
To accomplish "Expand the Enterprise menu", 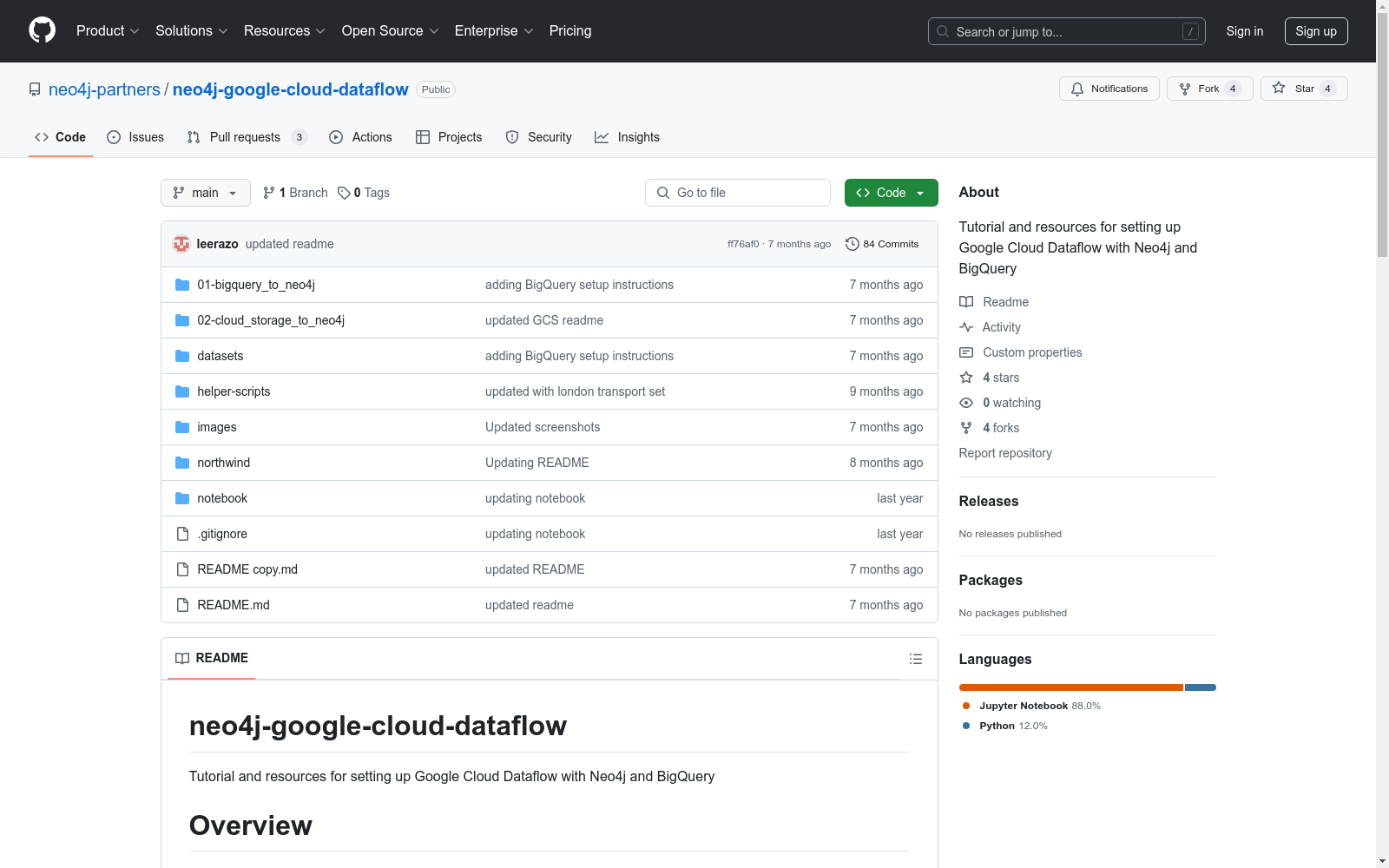I will (x=494, y=31).
